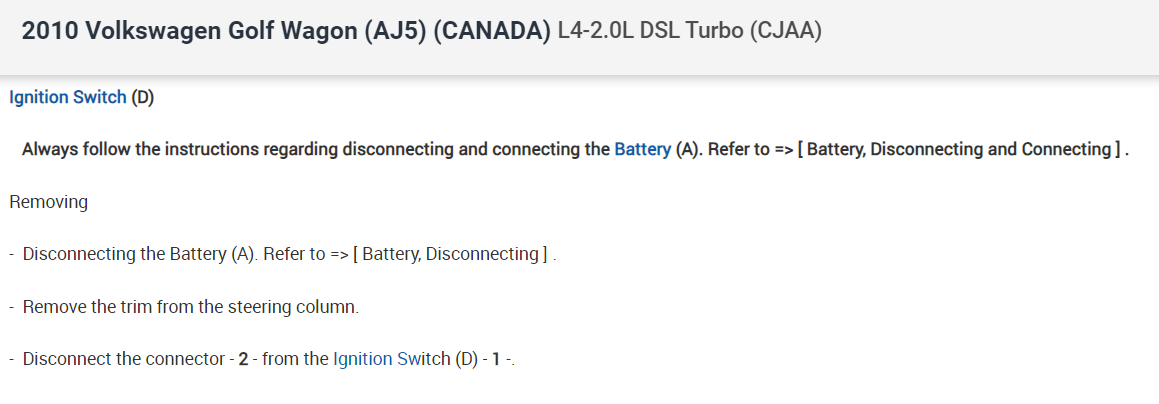
Task: Click the (A) after the blue Battery link
Action: click(687, 149)
